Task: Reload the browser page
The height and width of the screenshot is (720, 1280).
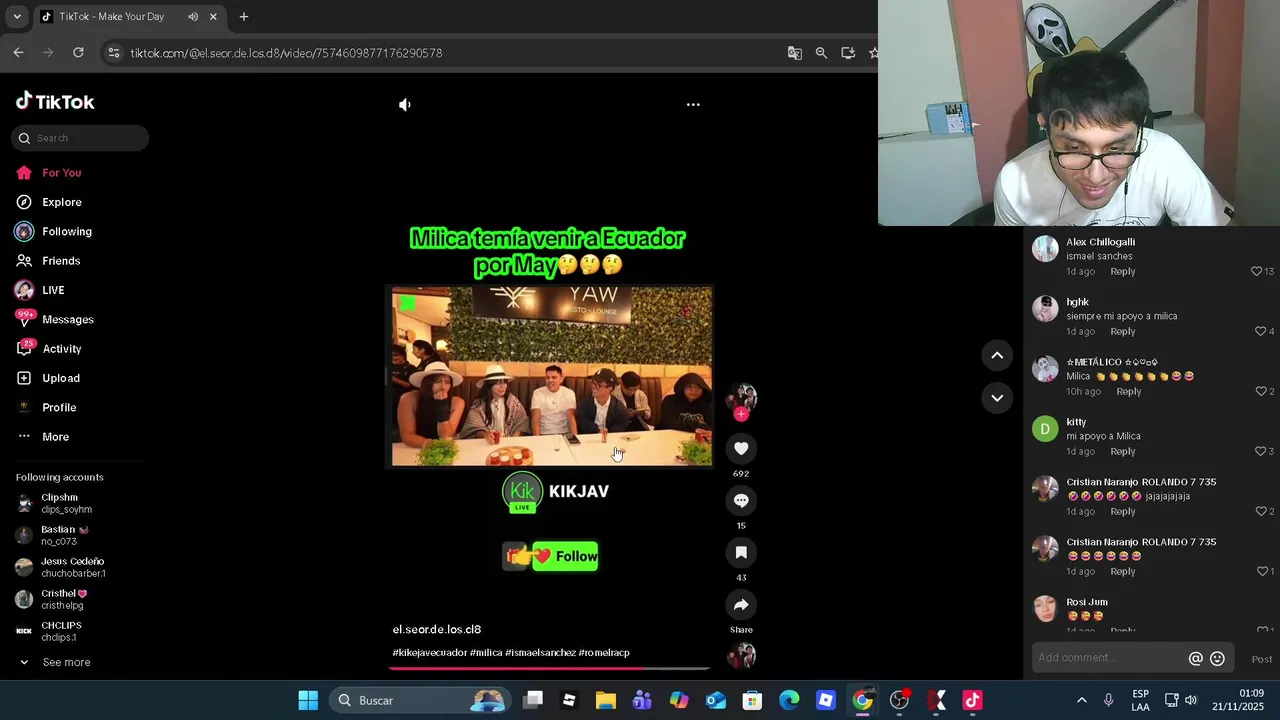Action: [78, 53]
